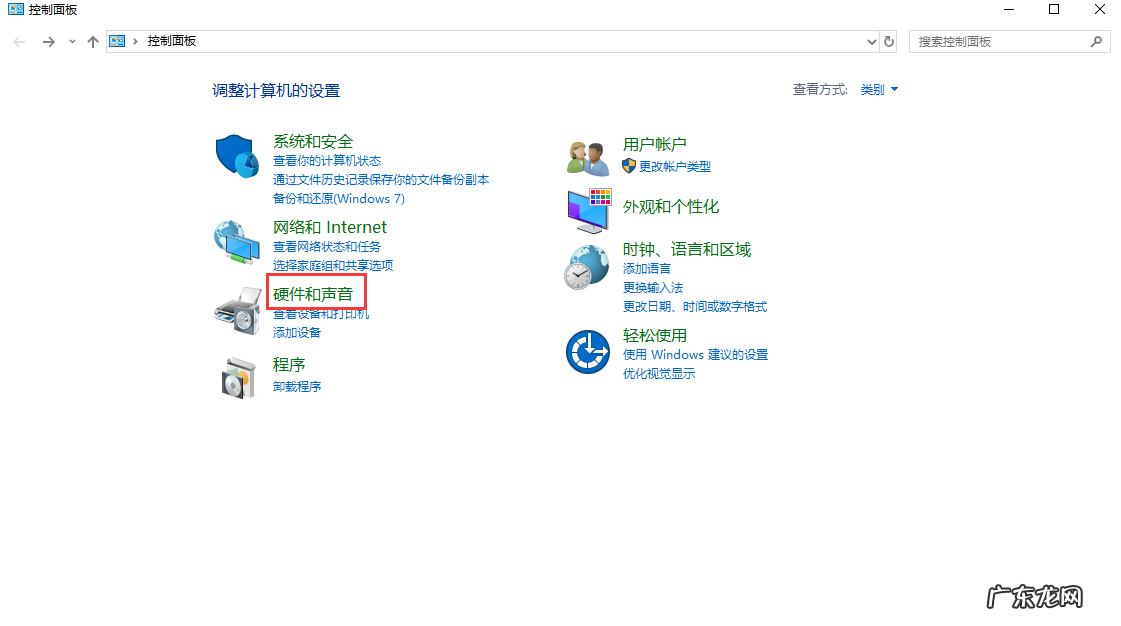The height and width of the screenshot is (626, 1121).
Task: Open the 查看方式 类别 dropdown
Action: pyautogui.click(x=879, y=89)
